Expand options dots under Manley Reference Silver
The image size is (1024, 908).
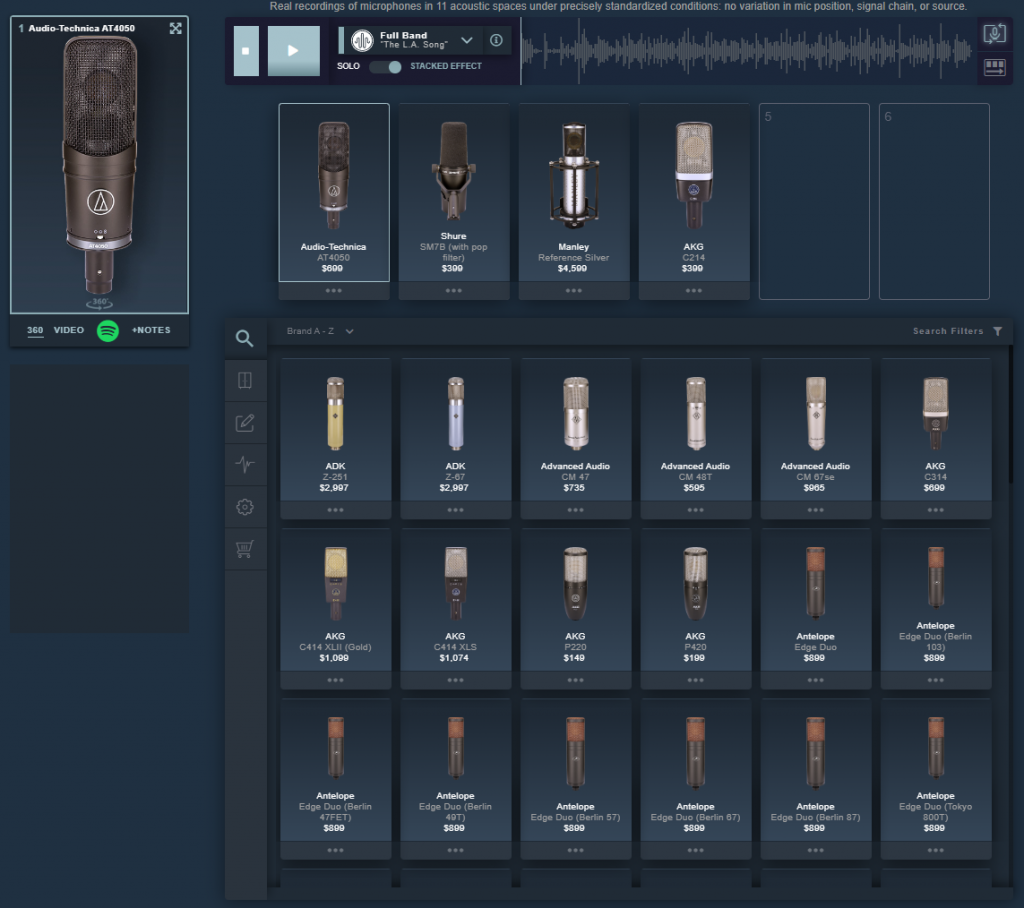tap(574, 291)
